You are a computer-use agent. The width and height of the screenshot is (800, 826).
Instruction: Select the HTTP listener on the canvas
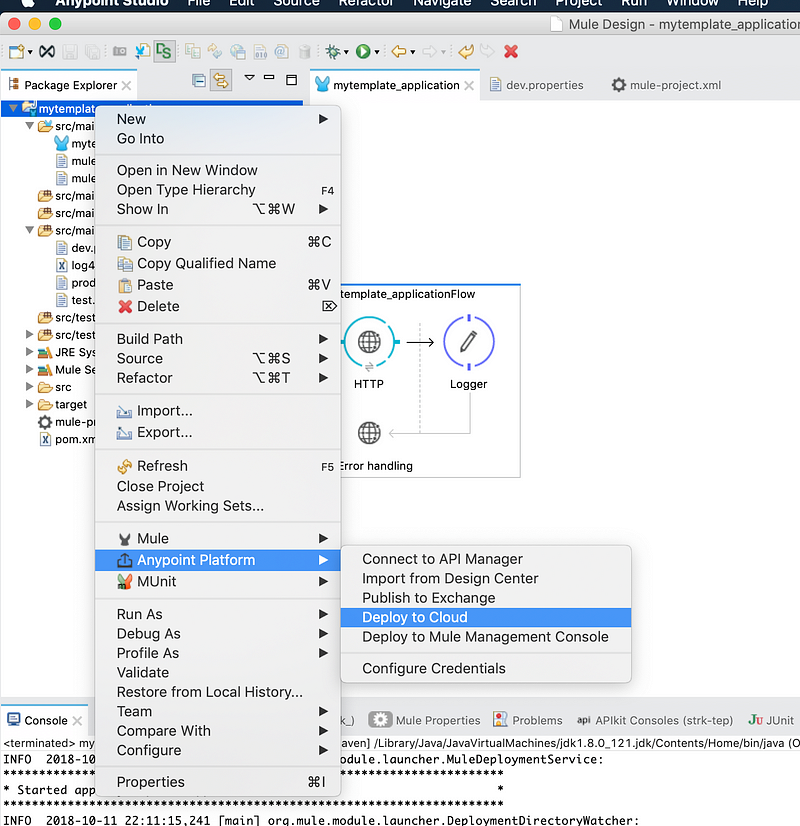pos(369,342)
